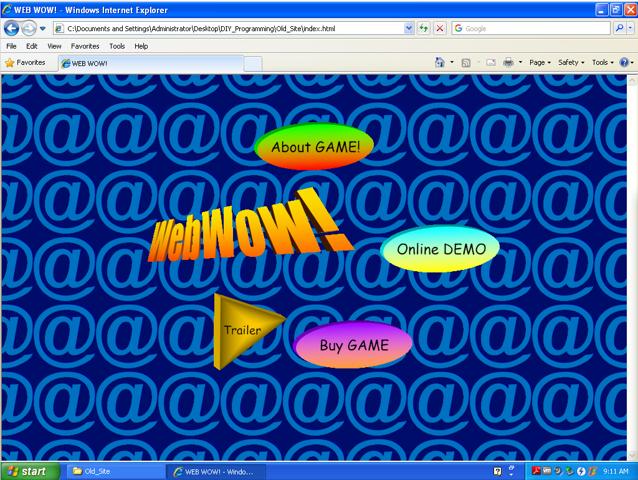
Task: Open the Safety command bar menu
Action: [571, 62]
